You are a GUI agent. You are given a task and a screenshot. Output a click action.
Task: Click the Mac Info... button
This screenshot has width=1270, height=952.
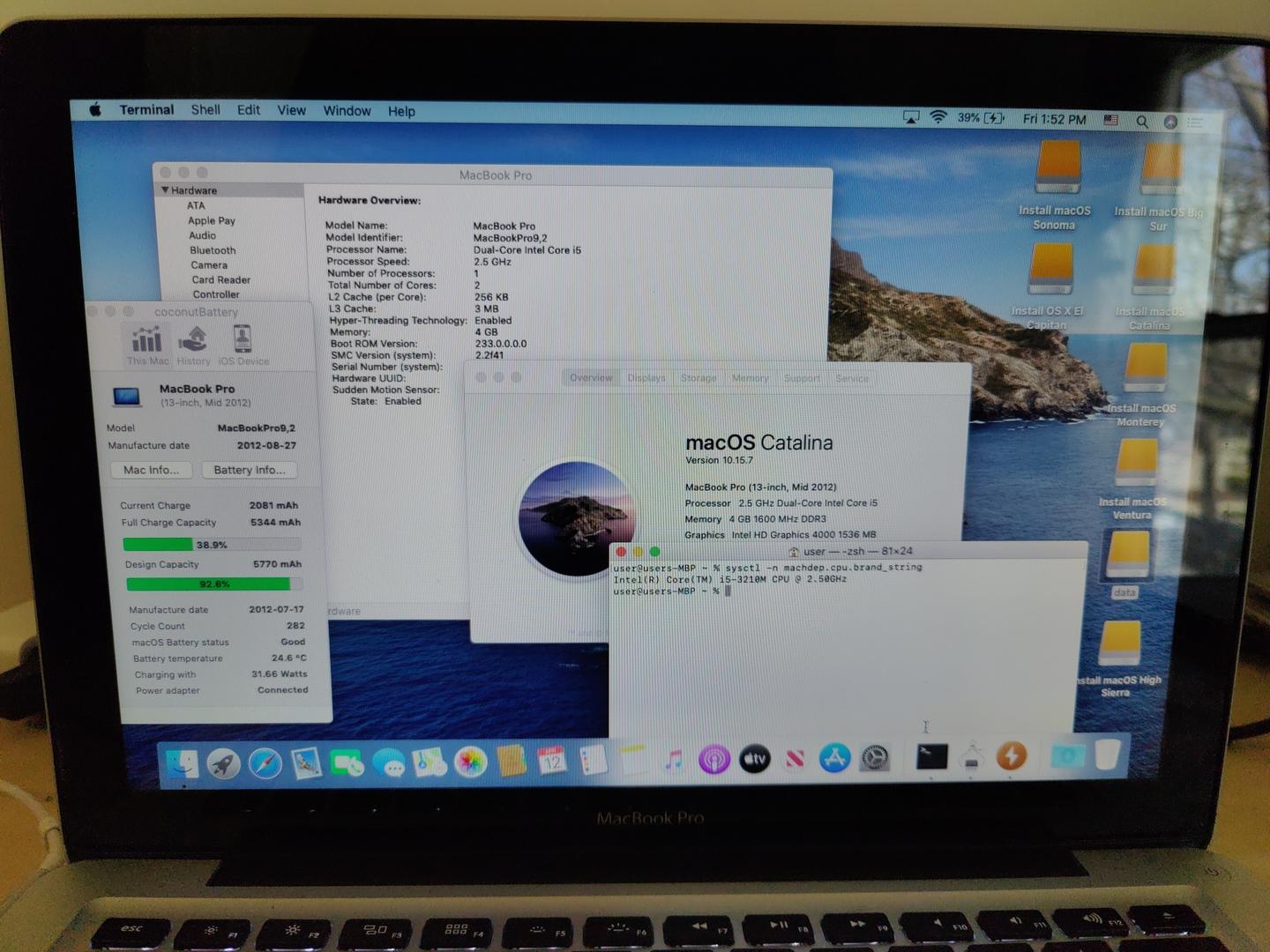(152, 470)
